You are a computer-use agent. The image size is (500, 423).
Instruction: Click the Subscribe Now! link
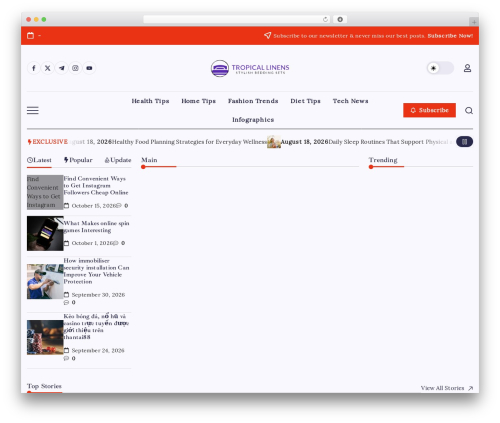click(x=450, y=36)
